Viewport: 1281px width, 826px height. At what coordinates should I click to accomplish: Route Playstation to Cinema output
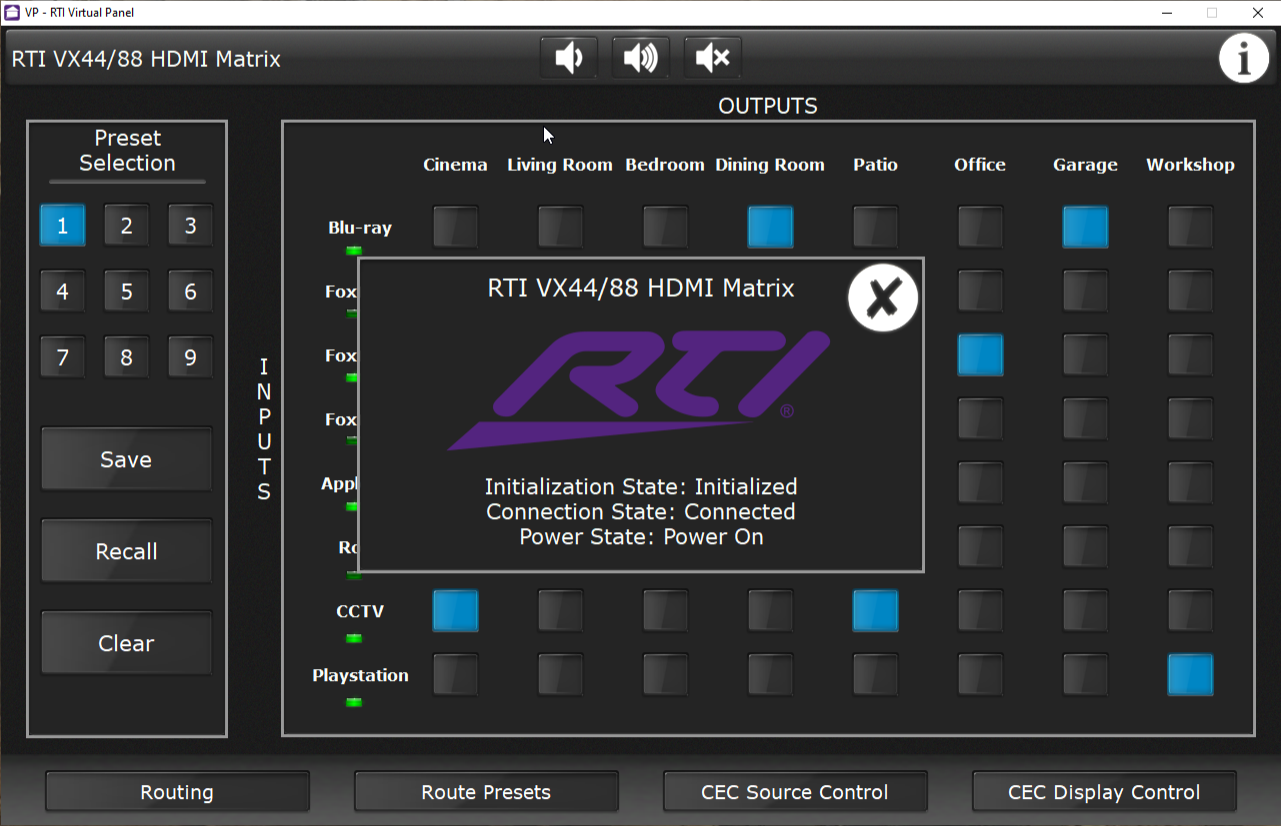[455, 675]
